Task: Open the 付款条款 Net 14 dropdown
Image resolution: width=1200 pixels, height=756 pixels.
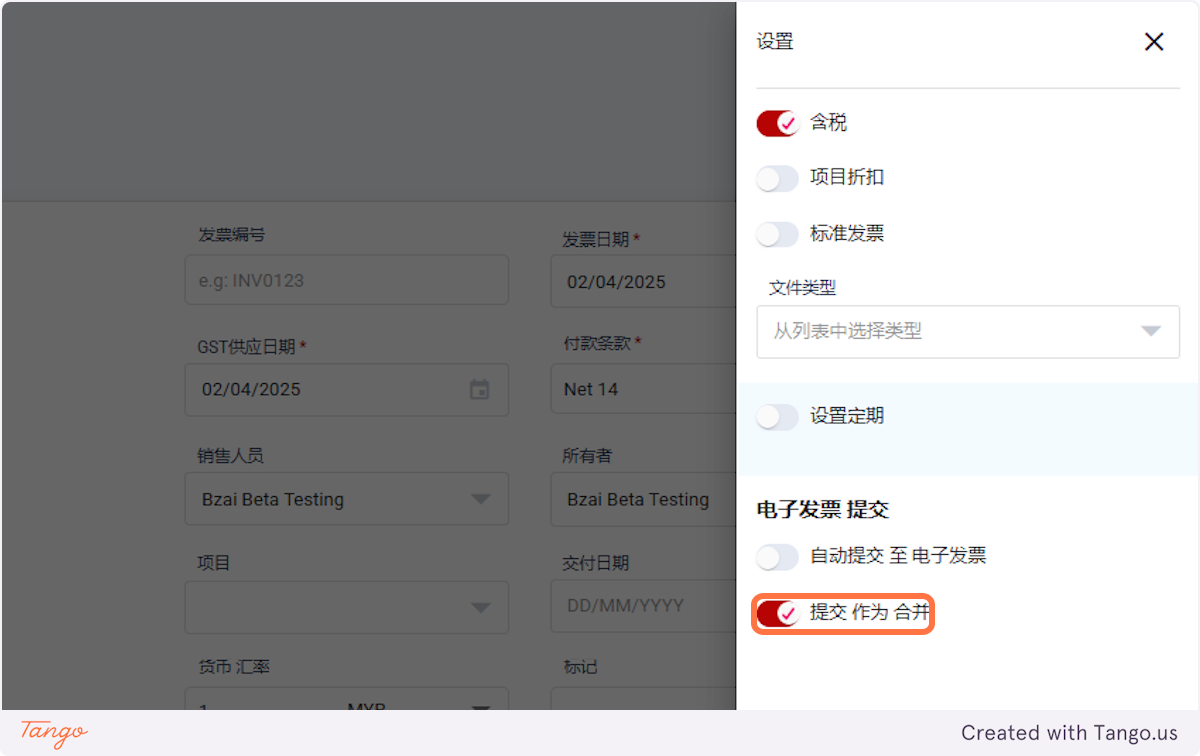Action: click(643, 390)
